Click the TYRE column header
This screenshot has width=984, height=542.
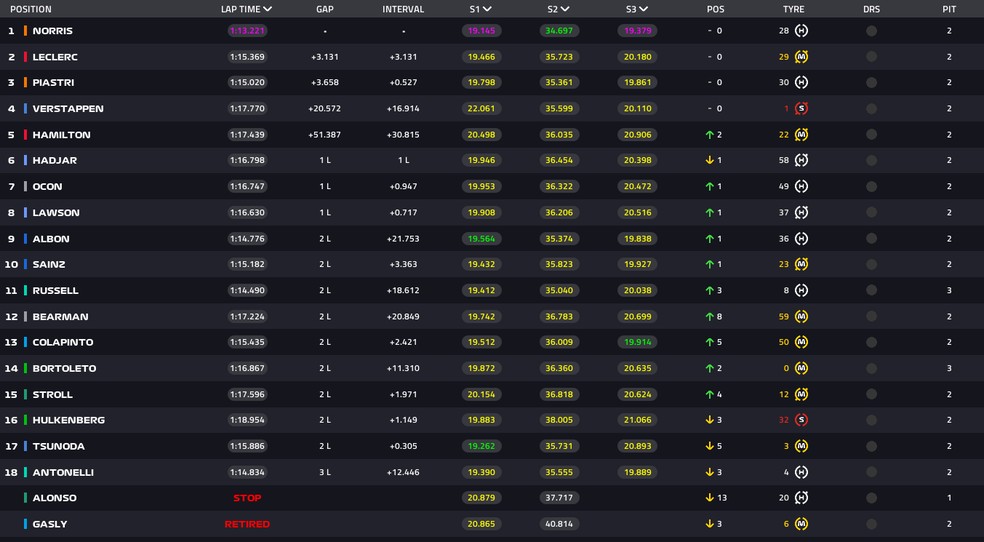click(794, 9)
